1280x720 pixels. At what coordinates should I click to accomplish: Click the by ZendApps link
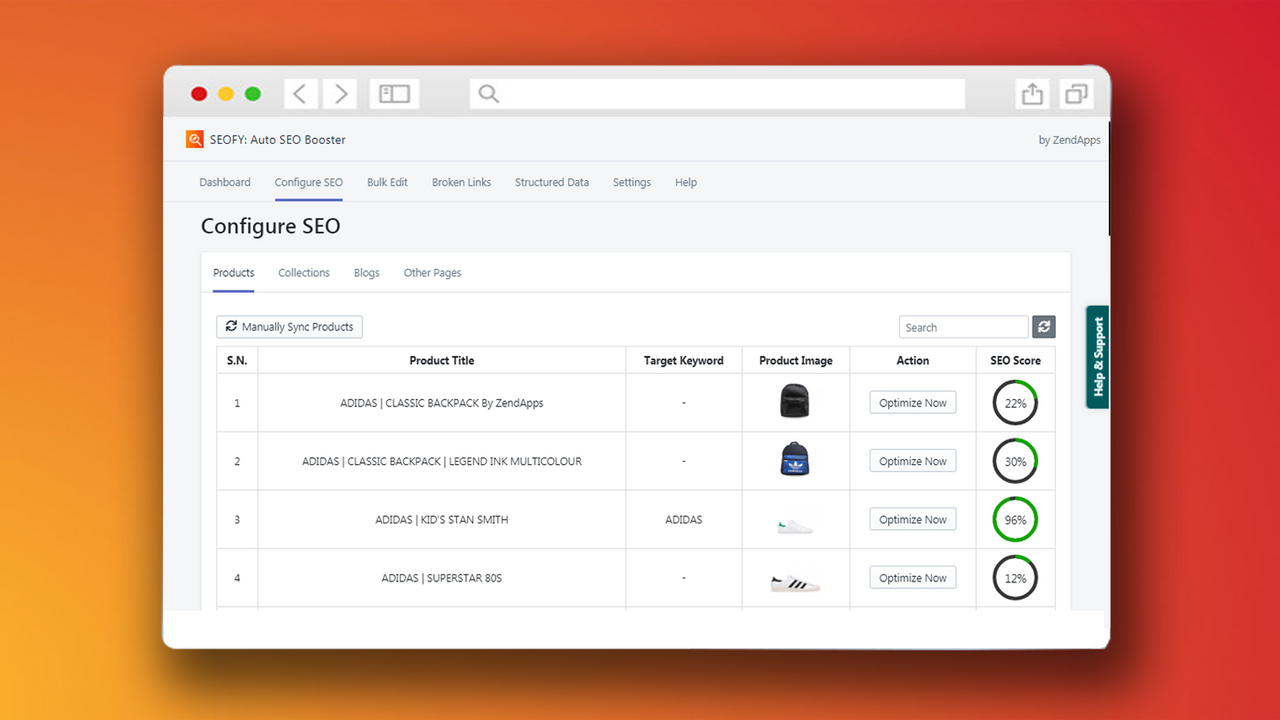[x=1069, y=139]
